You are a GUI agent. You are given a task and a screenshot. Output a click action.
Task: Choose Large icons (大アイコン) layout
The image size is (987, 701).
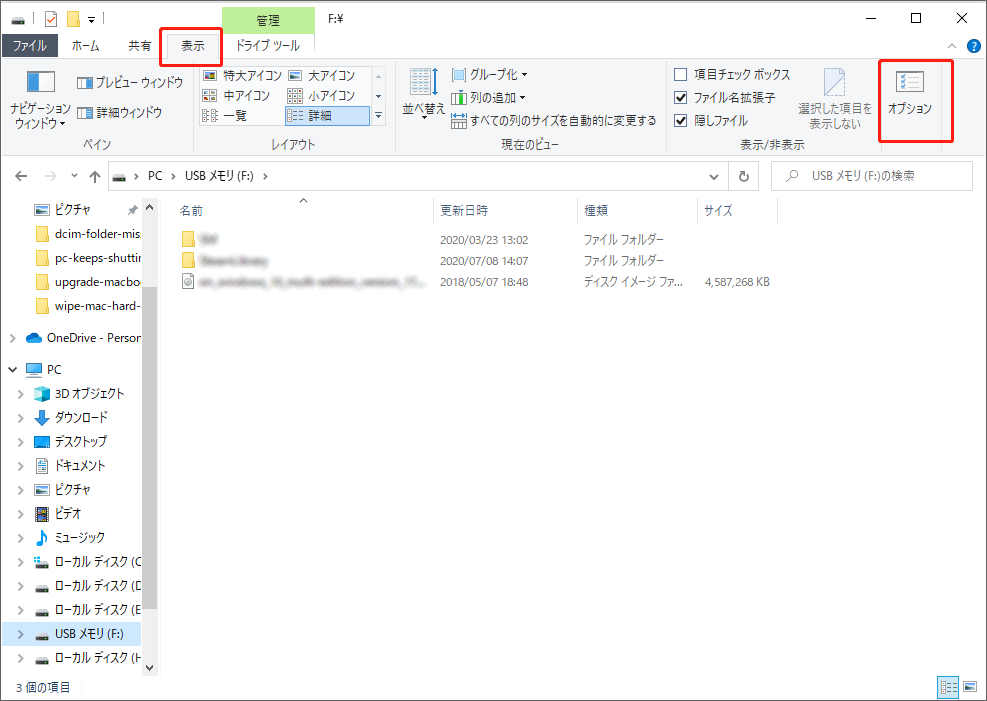pos(322,76)
